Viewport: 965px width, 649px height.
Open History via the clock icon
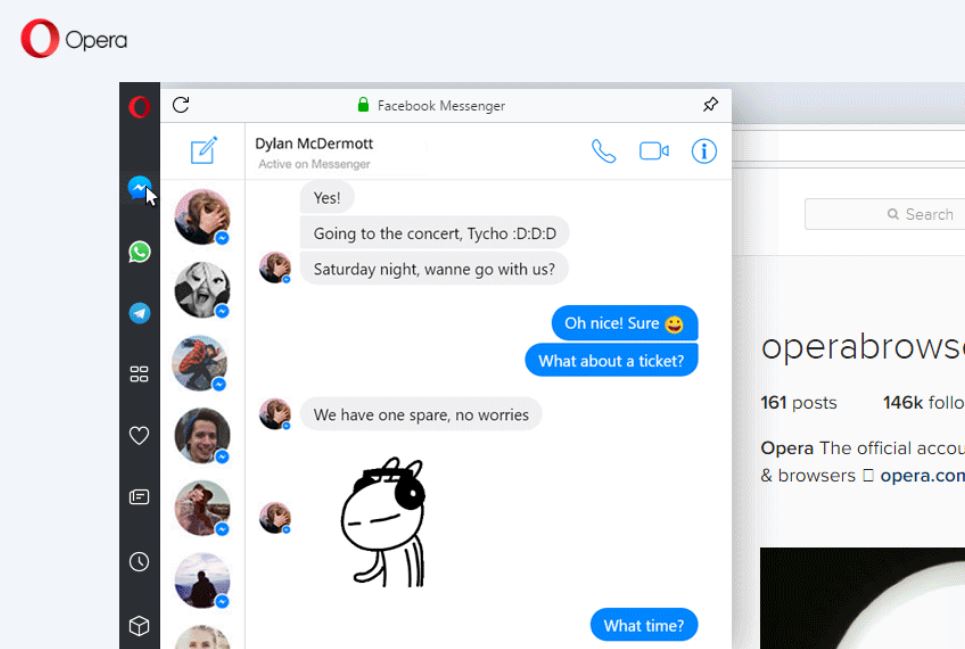click(x=139, y=561)
